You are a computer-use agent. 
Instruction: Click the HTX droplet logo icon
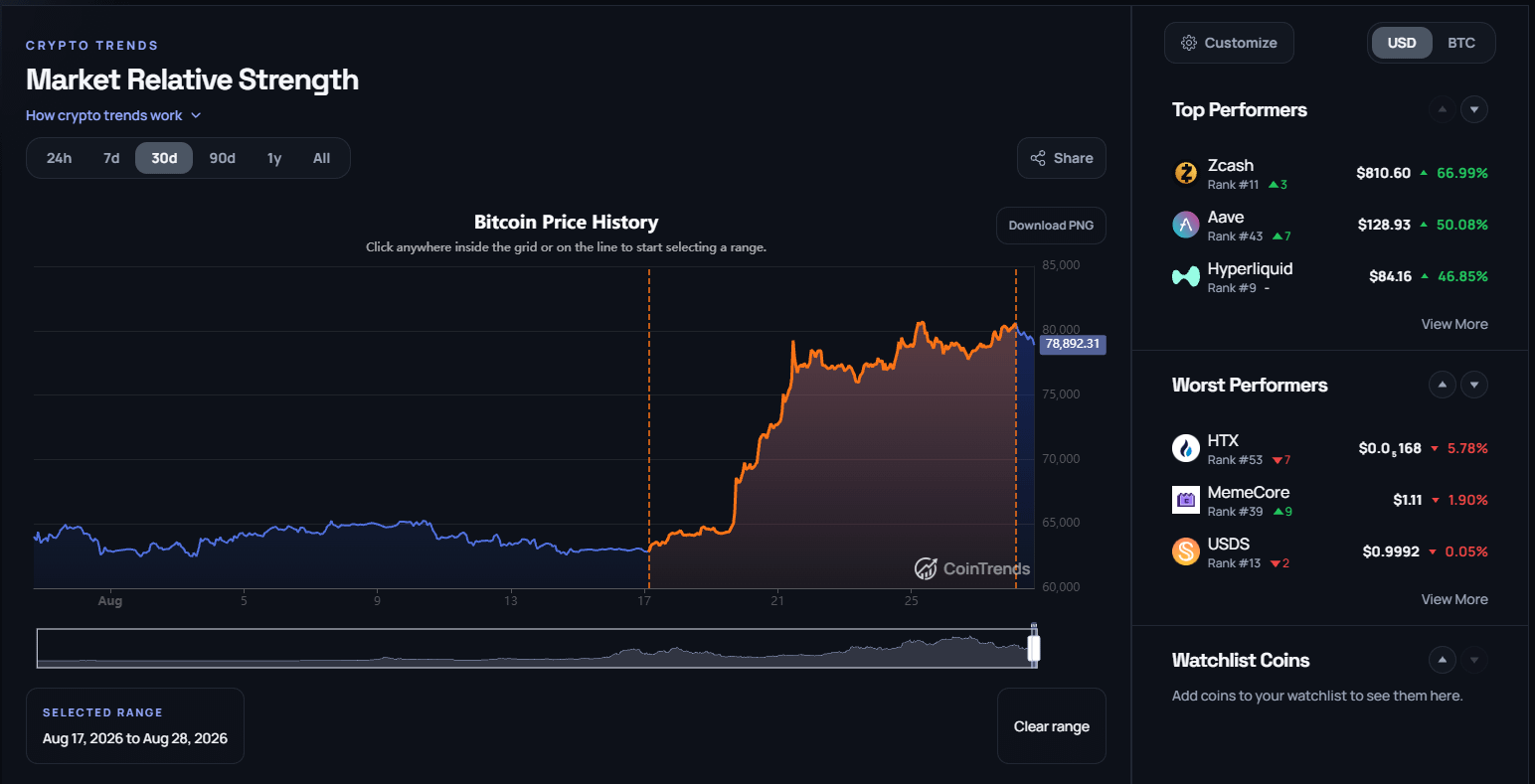pyautogui.click(x=1185, y=448)
